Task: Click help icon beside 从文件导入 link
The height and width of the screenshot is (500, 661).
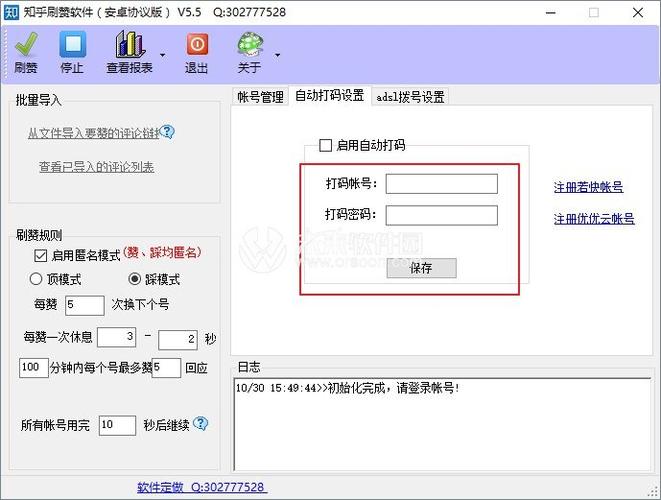Action: tap(167, 132)
